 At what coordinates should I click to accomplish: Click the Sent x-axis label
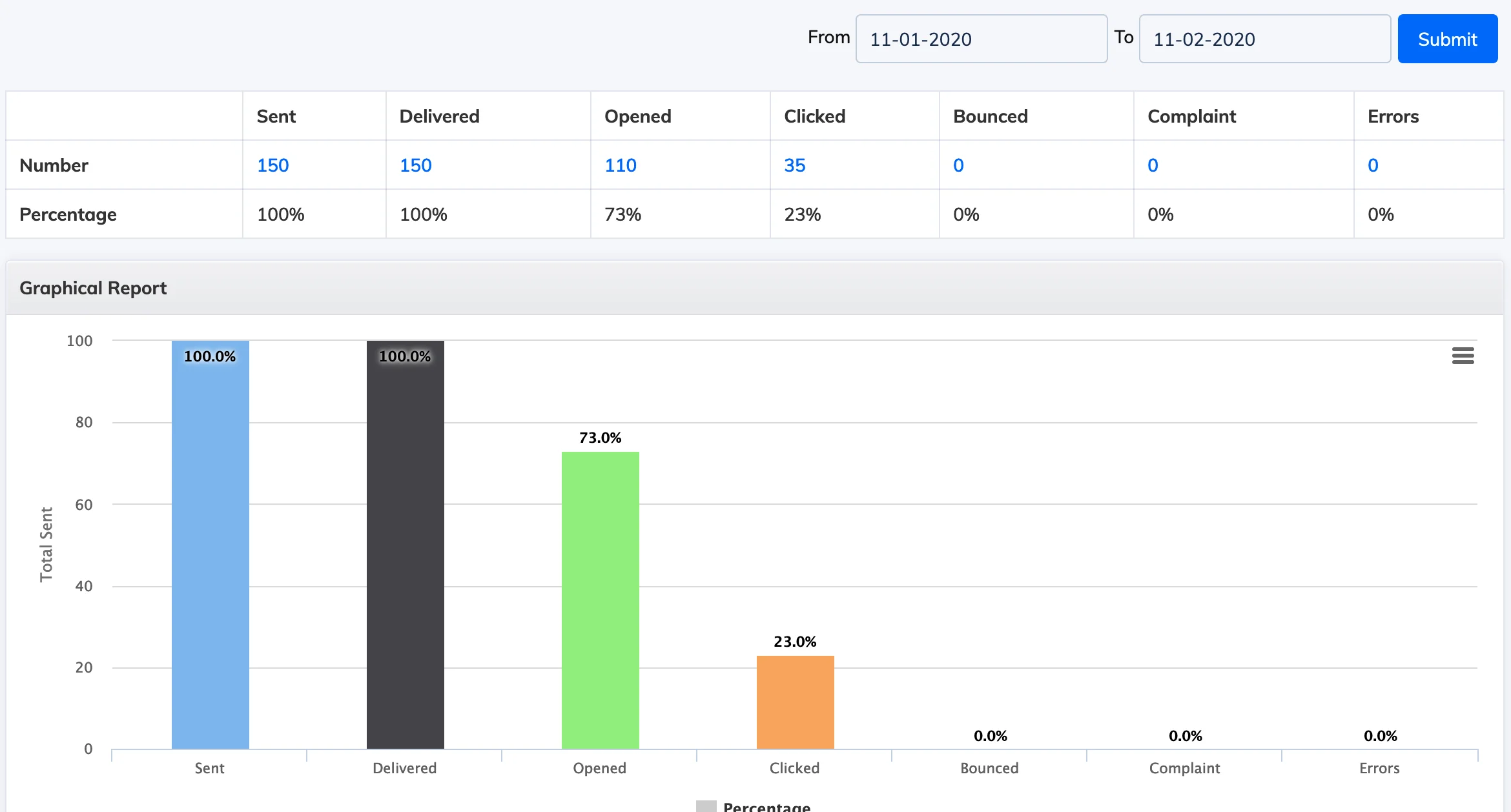coord(209,768)
